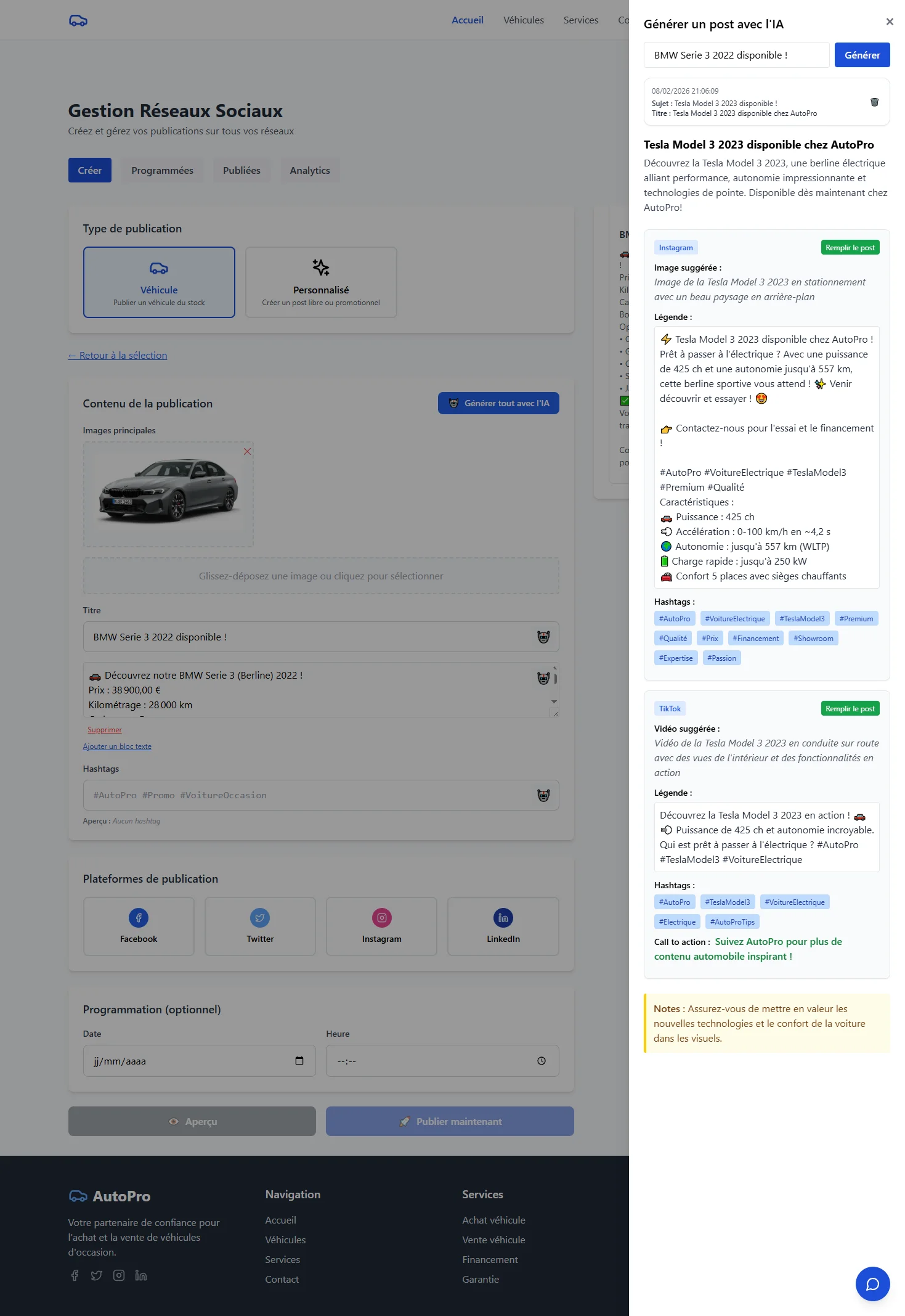
Task: Open footer Véhicules navigation link
Action: [x=285, y=1240]
